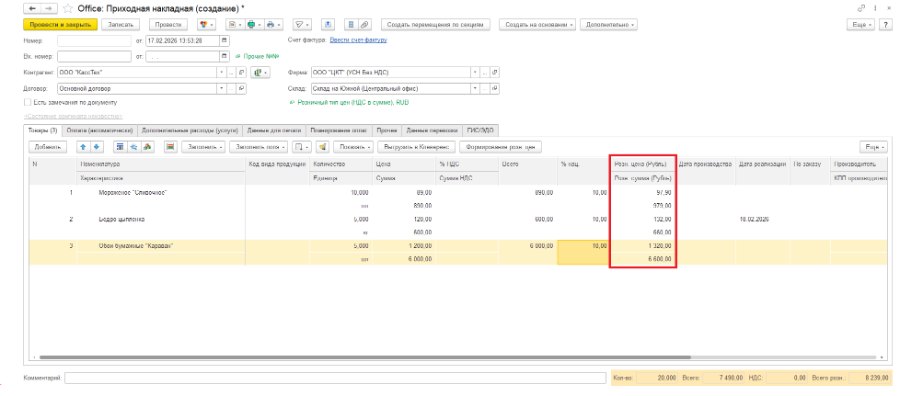Image resolution: width=900 pixels, height=396 pixels.
Task: Add document to favorites with star icon
Action: [x=68, y=9]
